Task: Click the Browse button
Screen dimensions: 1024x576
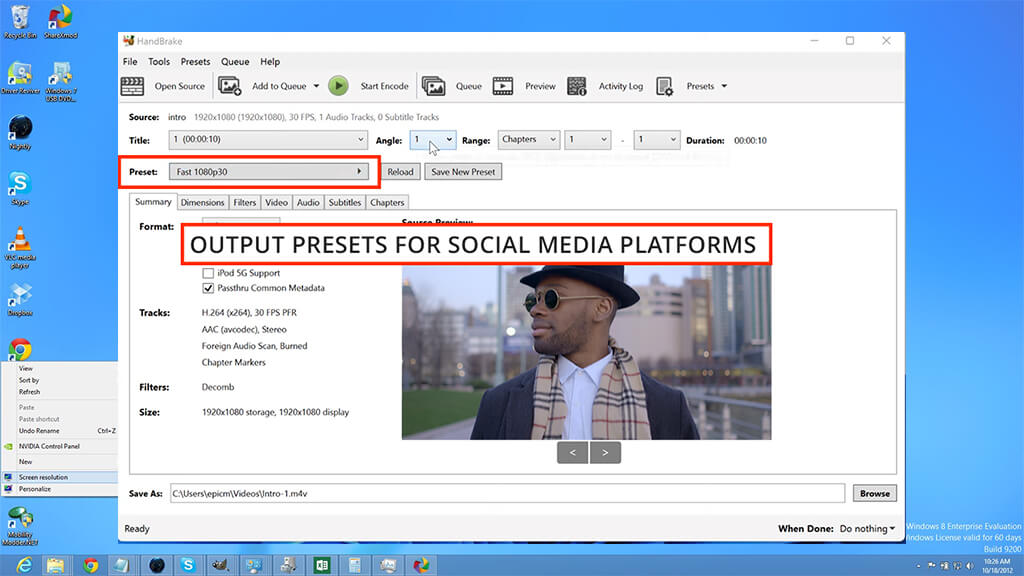Action: point(874,493)
